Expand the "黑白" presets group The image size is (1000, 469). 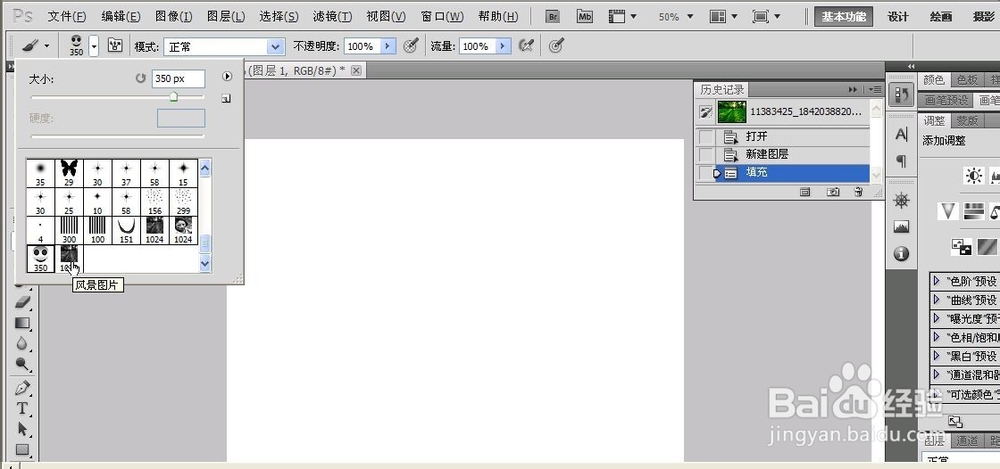point(937,355)
